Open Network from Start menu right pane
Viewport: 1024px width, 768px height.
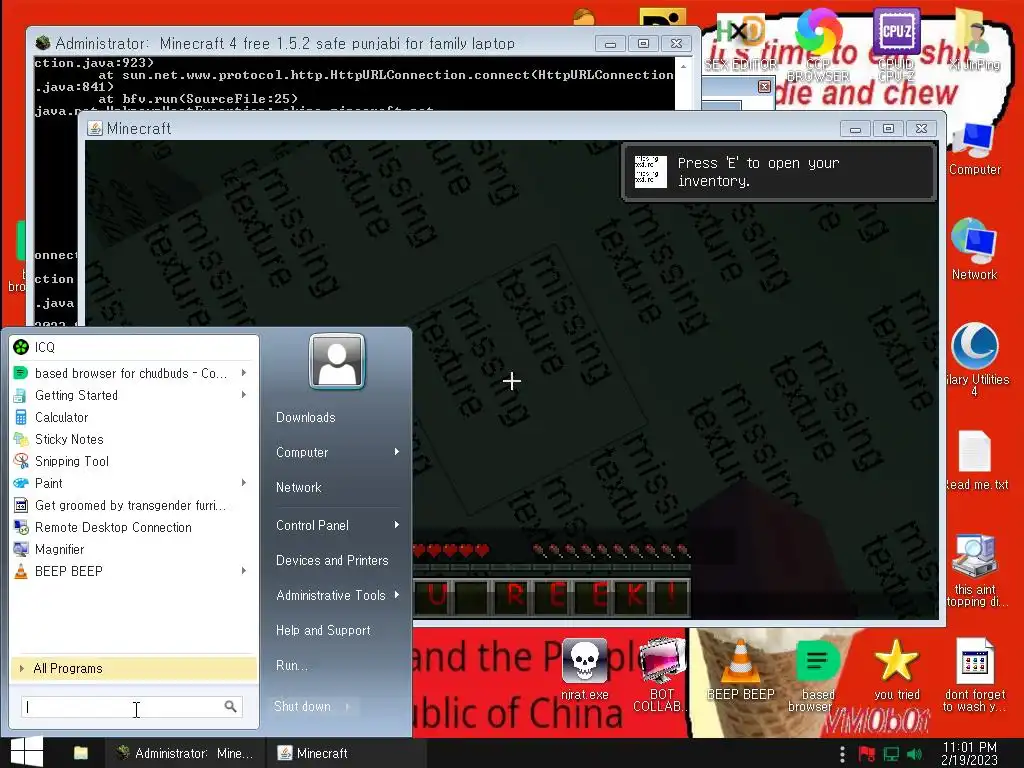[x=298, y=487]
